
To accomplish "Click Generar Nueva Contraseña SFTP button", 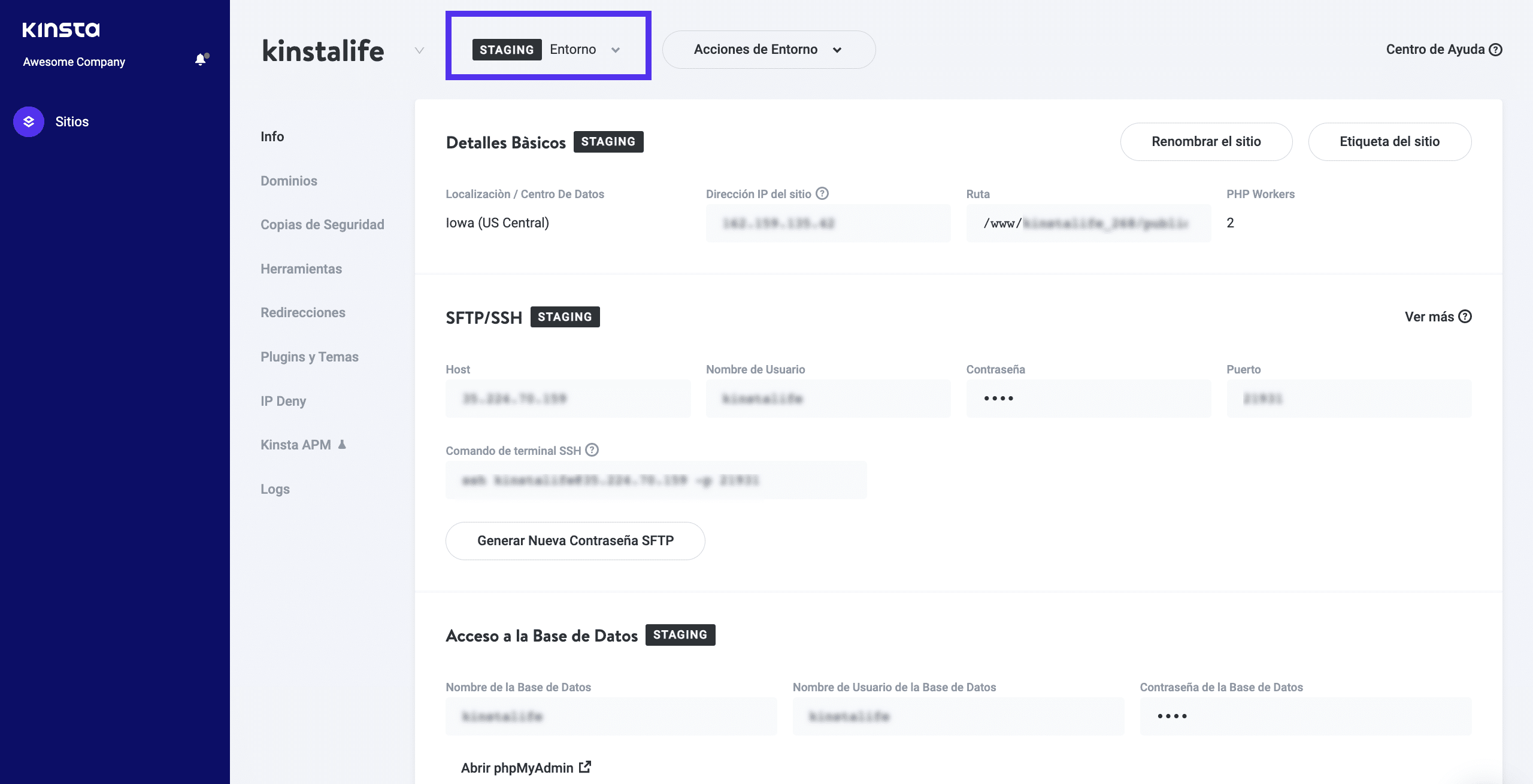I will pos(575,540).
